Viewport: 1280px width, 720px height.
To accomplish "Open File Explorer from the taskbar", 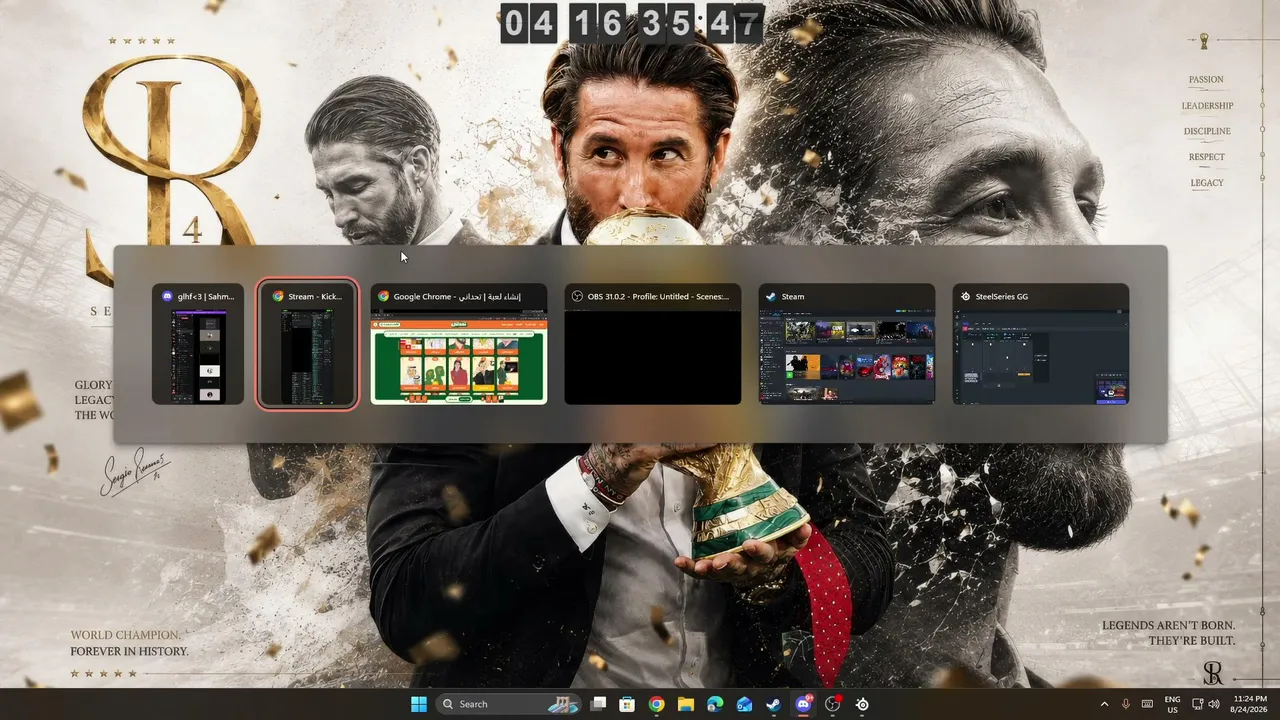I will pyautogui.click(x=686, y=704).
